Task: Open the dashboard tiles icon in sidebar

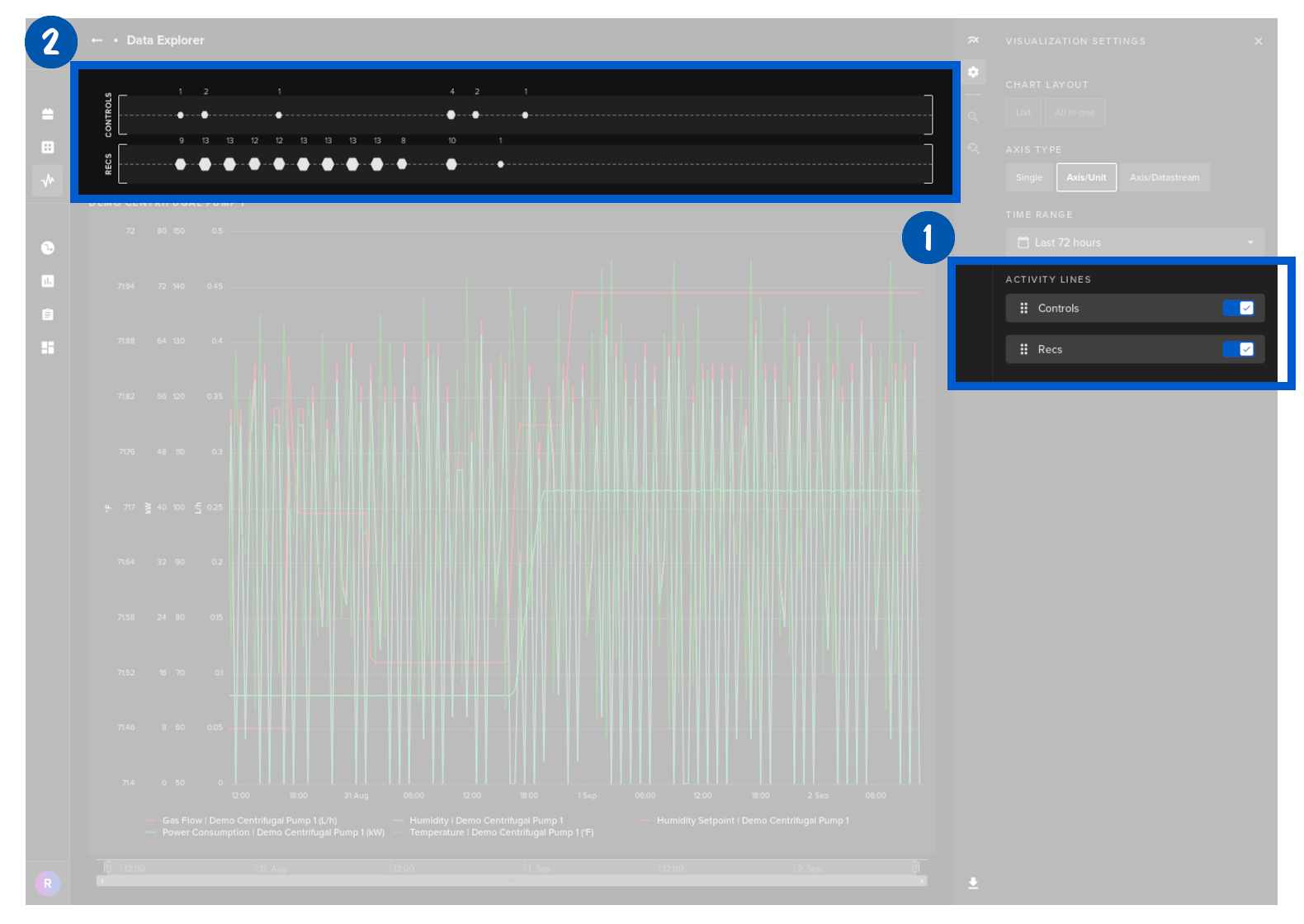Action: click(x=48, y=347)
